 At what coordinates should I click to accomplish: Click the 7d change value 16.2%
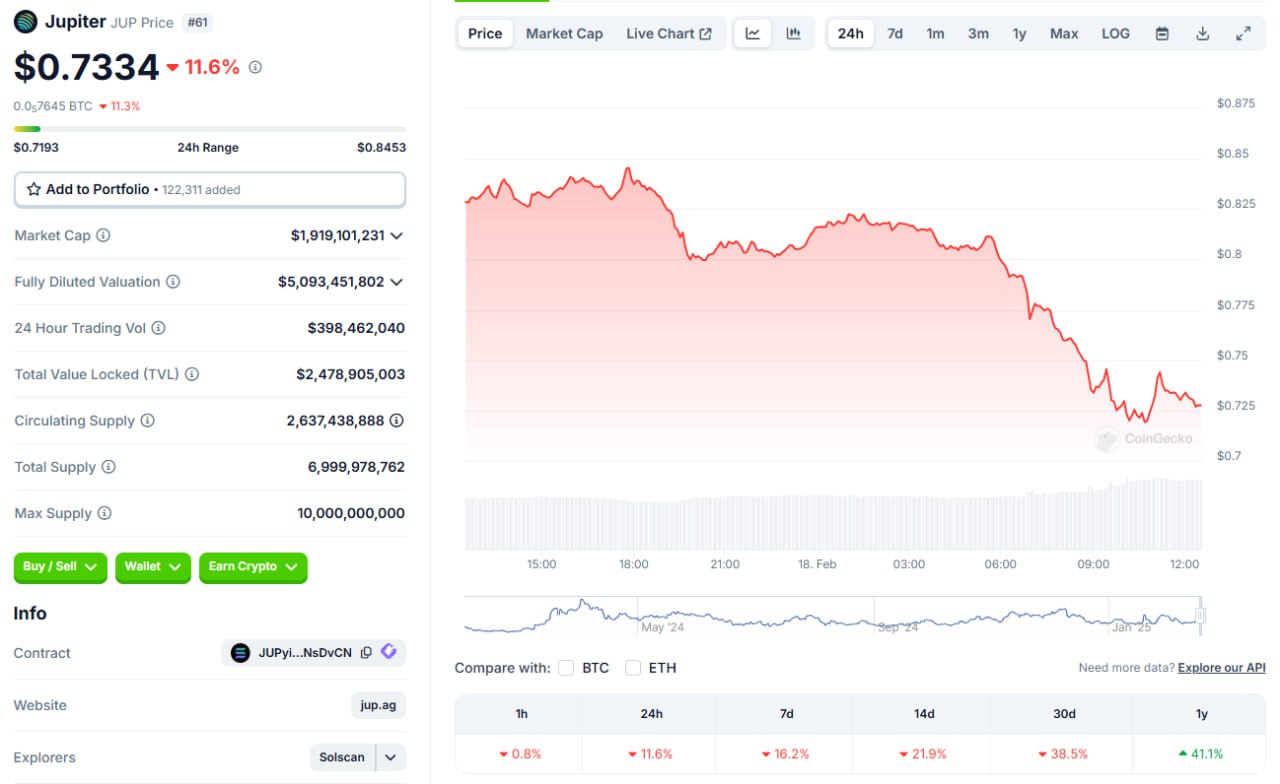786,754
